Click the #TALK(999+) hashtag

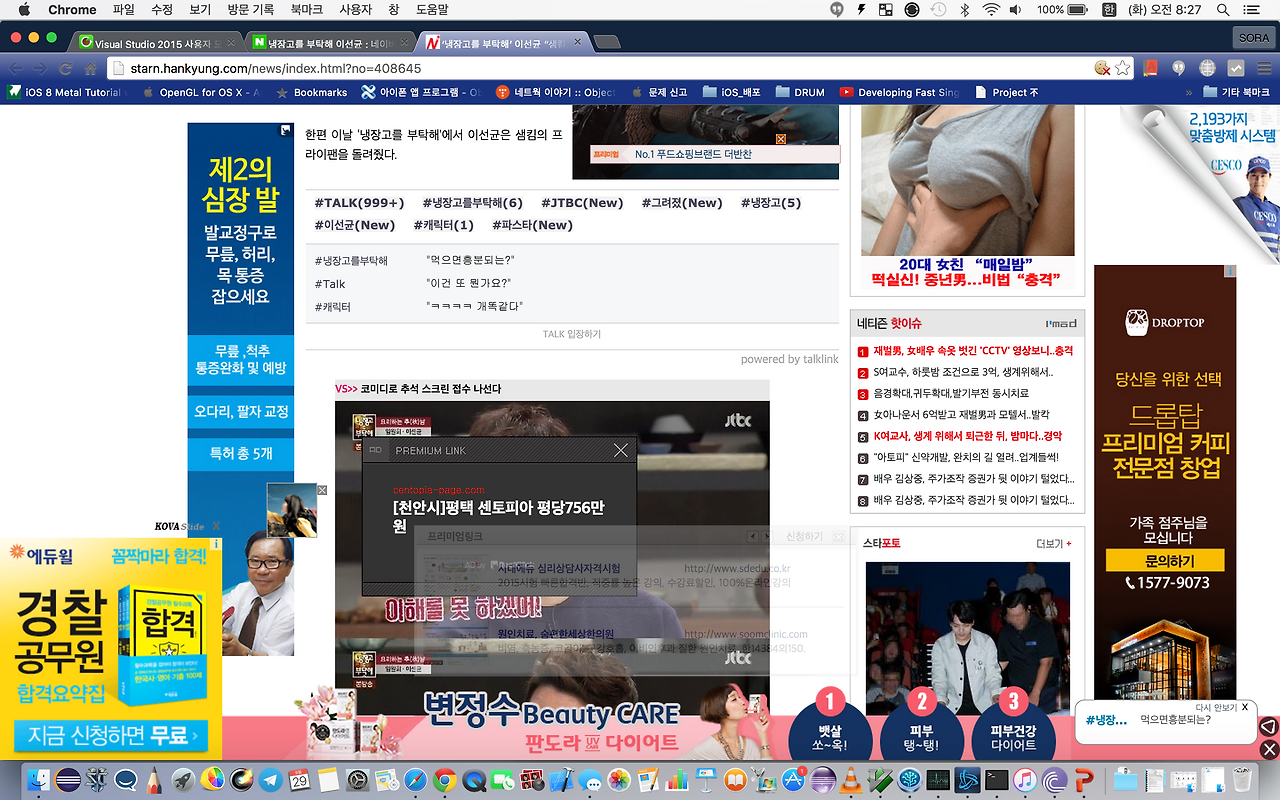[359, 203]
